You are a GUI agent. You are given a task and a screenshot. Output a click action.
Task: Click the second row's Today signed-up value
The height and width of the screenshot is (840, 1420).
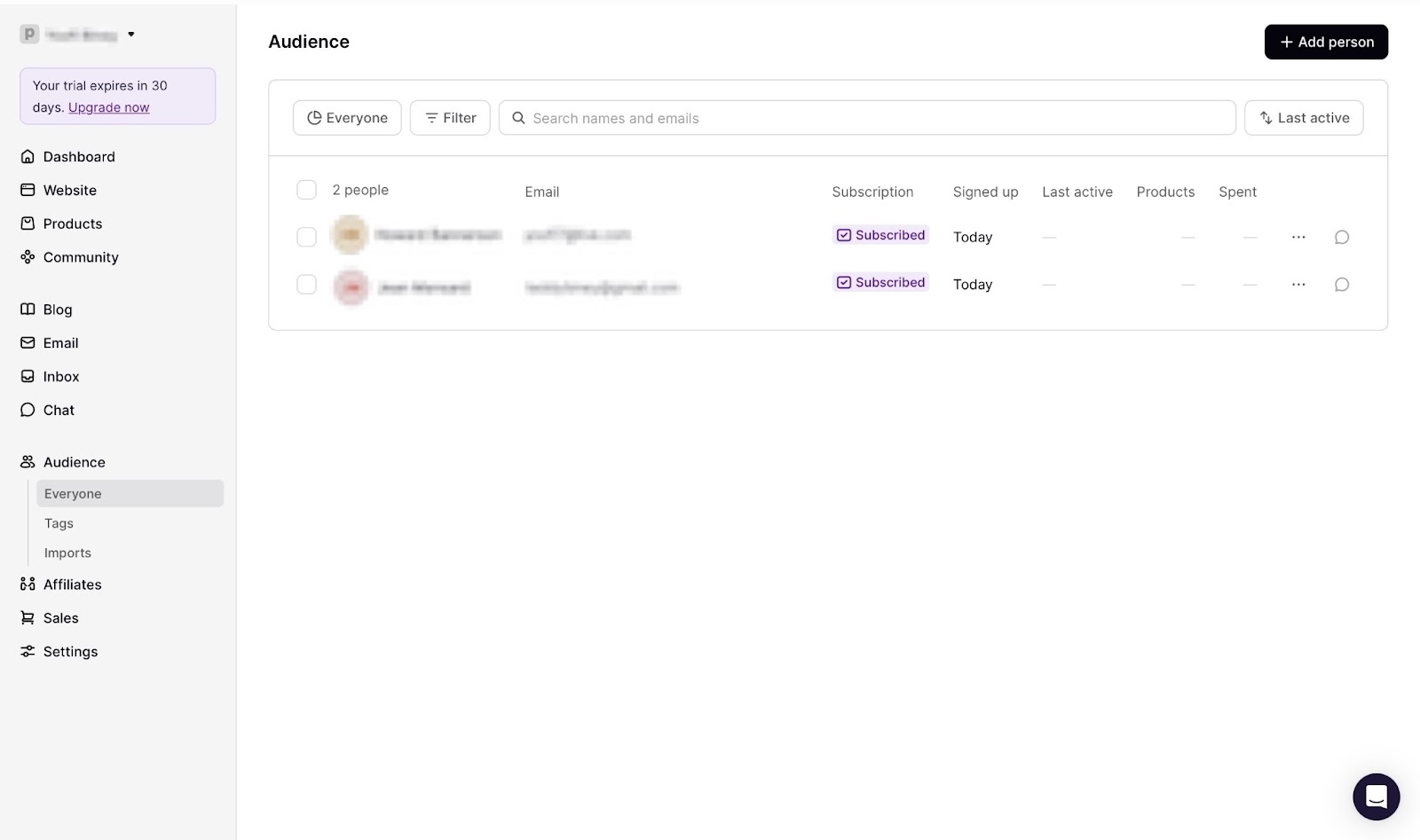pyautogui.click(x=973, y=285)
